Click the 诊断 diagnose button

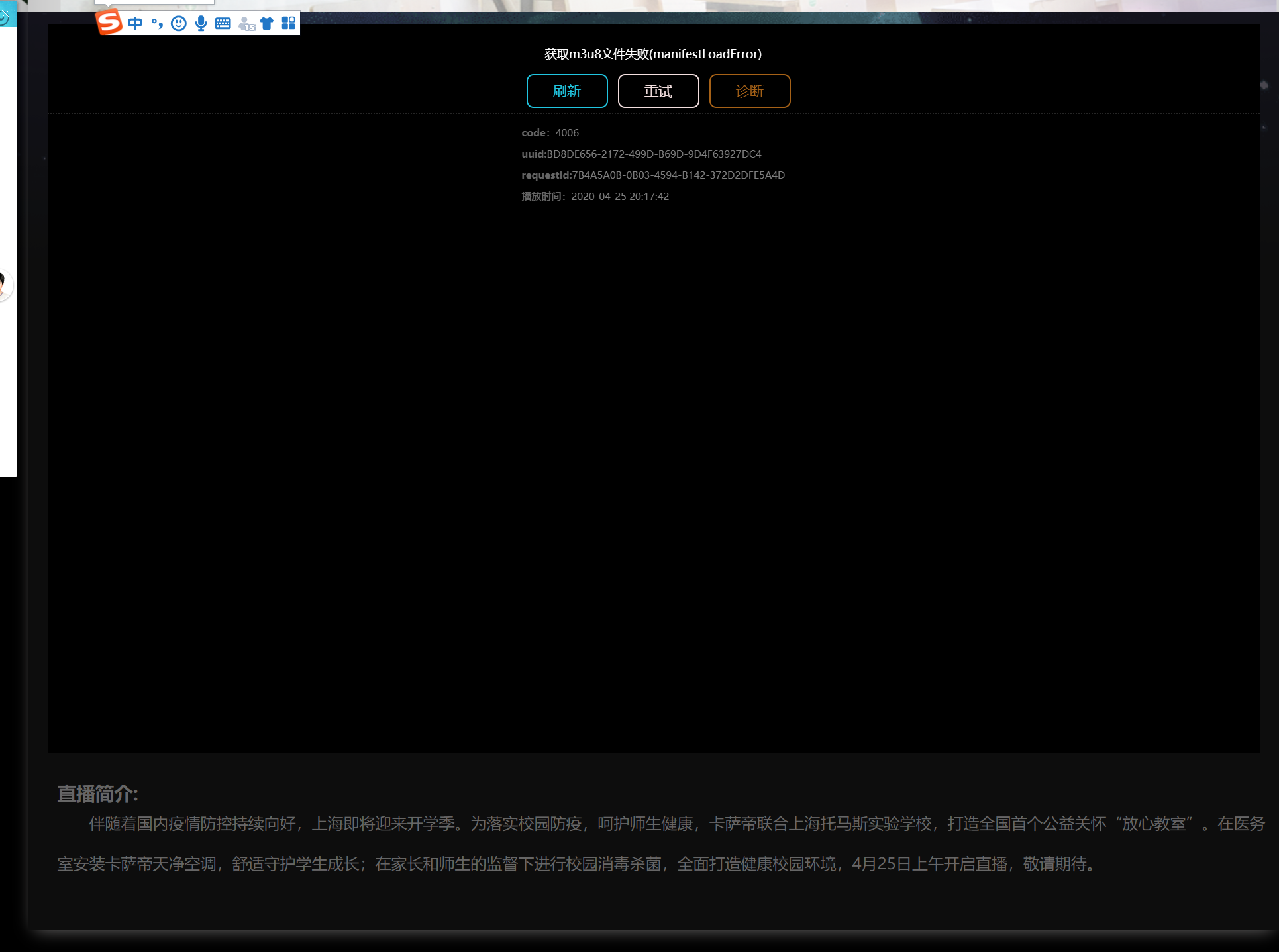pyautogui.click(x=749, y=91)
